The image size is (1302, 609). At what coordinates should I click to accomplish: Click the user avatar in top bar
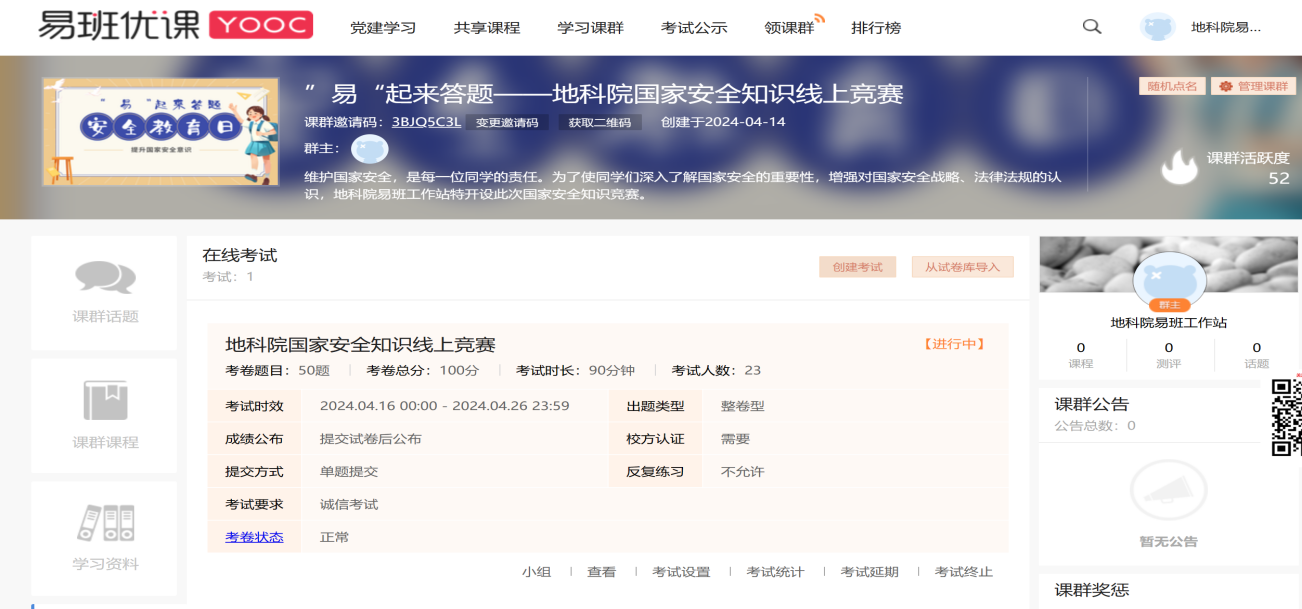click(x=1157, y=27)
